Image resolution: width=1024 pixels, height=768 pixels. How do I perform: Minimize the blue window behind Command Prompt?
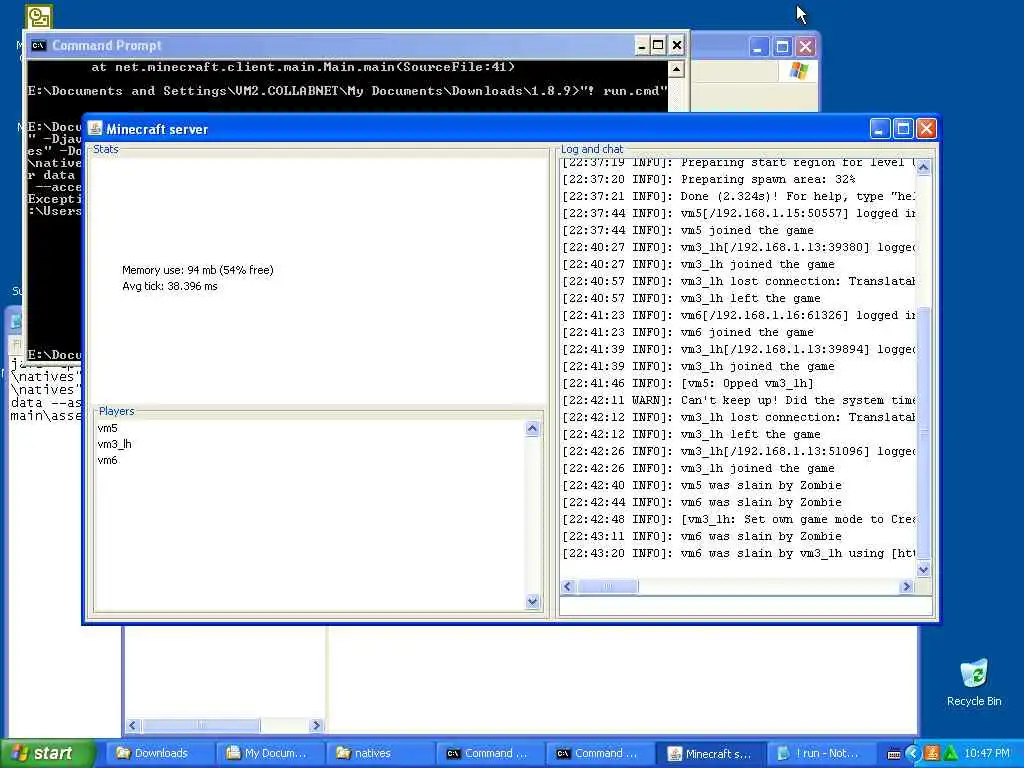pyautogui.click(x=758, y=47)
